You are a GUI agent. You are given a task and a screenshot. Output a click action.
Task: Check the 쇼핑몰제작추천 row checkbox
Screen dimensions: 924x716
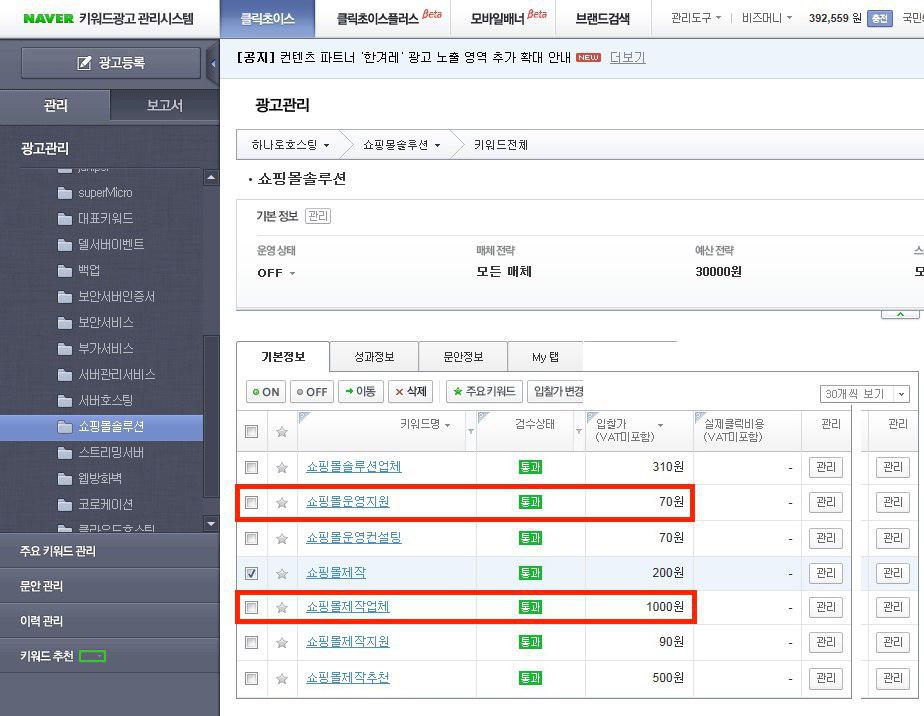pyautogui.click(x=252, y=679)
